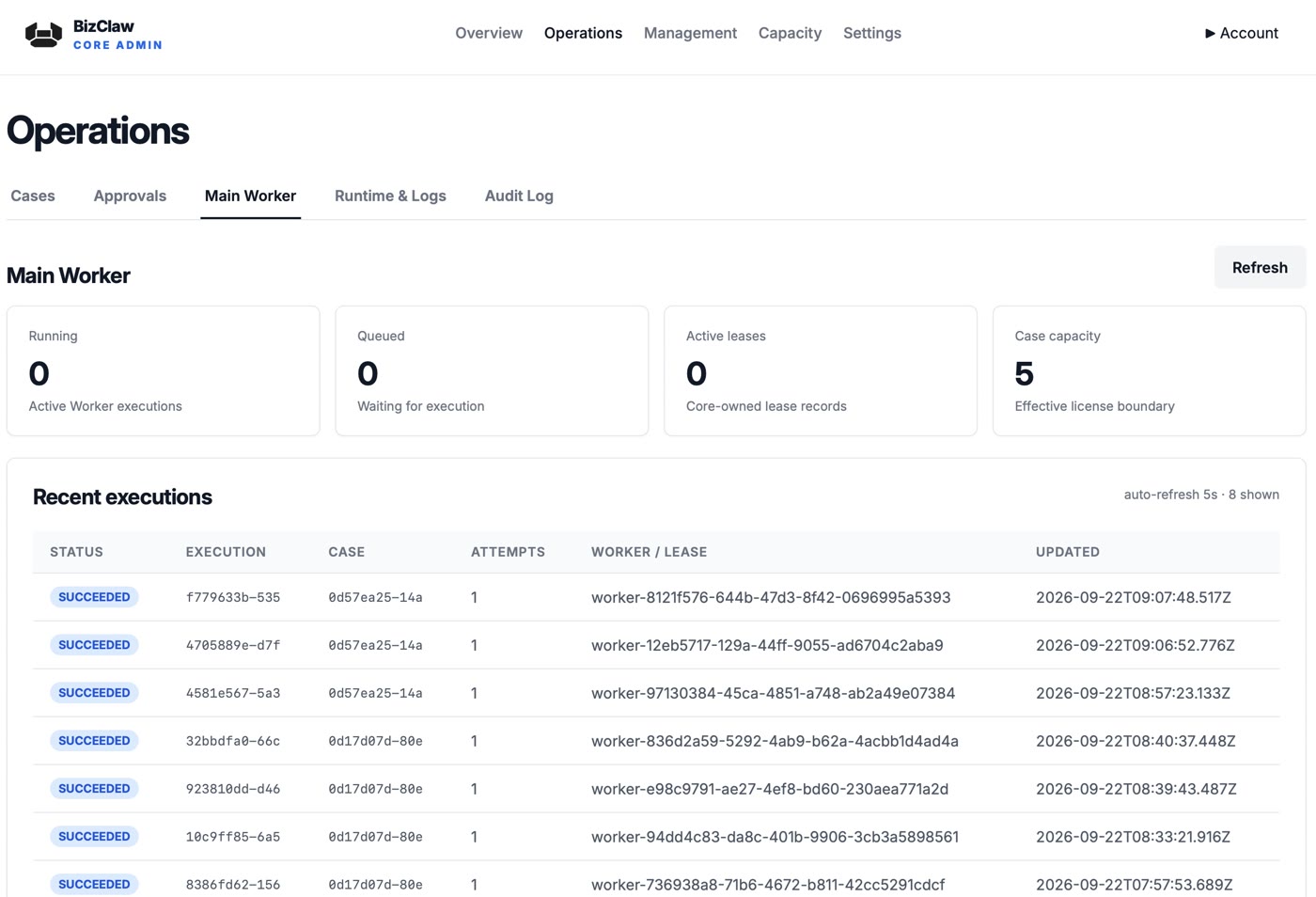This screenshot has height=897, width=1316.
Task: Select Operations in top navigation
Action: (x=583, y=33)
